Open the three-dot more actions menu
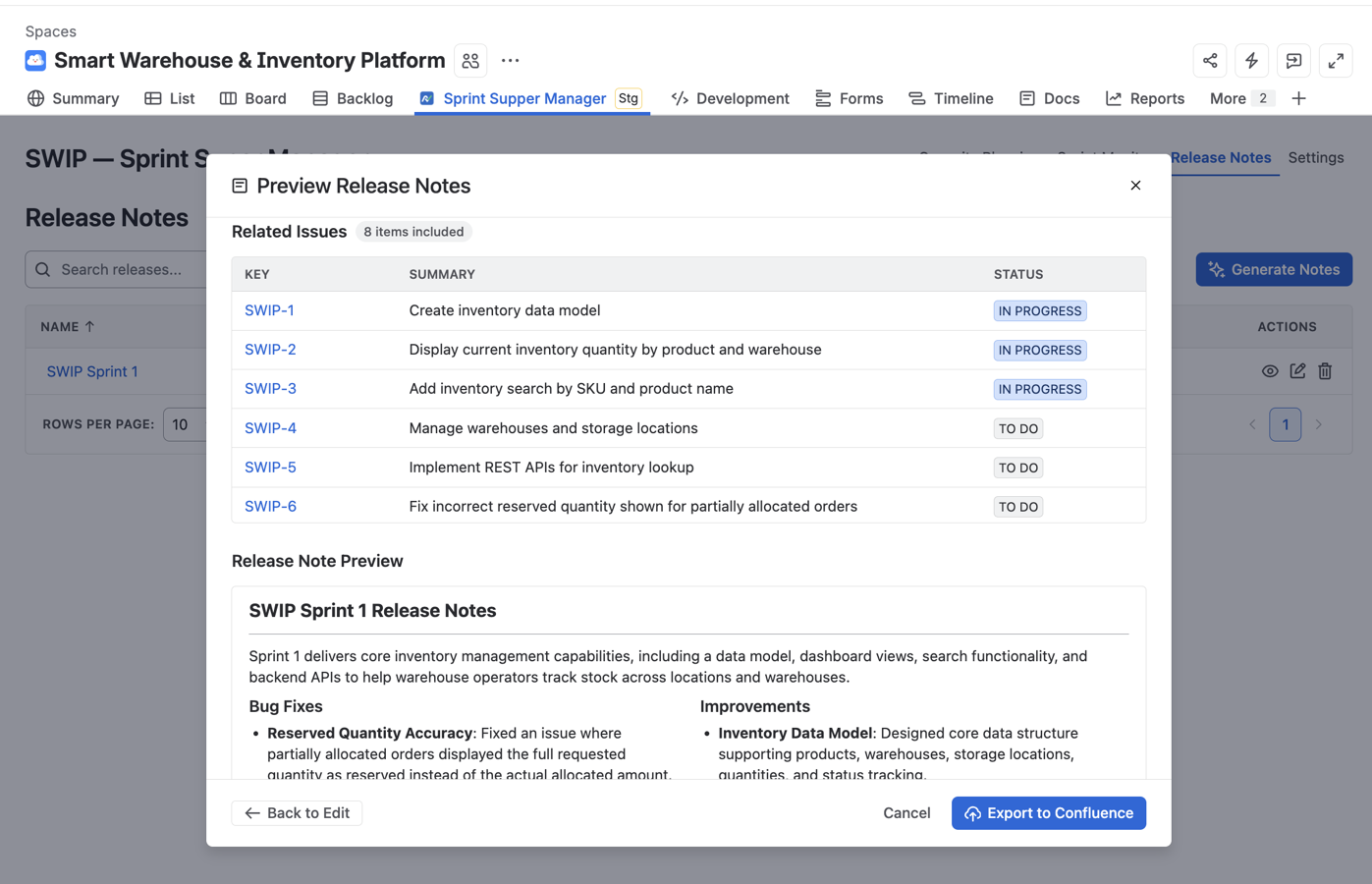Screen dimensions: 1372x884 [510, 61]
